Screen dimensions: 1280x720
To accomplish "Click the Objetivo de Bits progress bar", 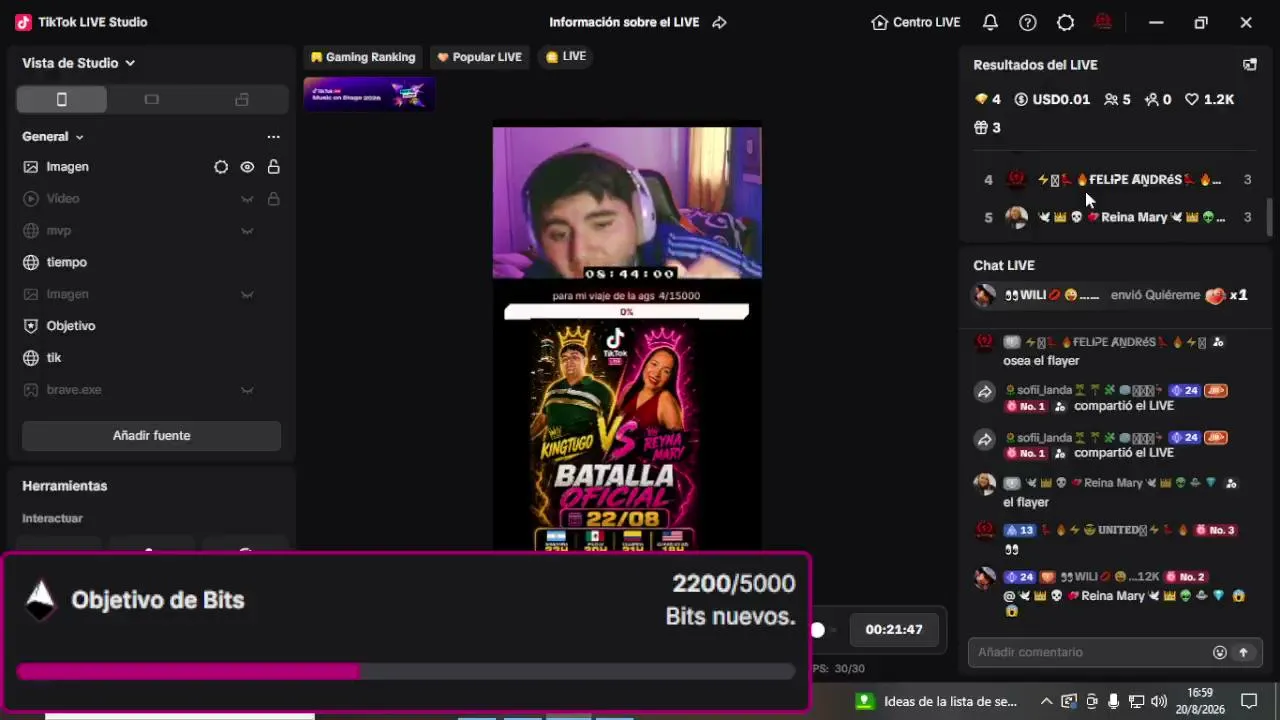I will click(406, 672).
